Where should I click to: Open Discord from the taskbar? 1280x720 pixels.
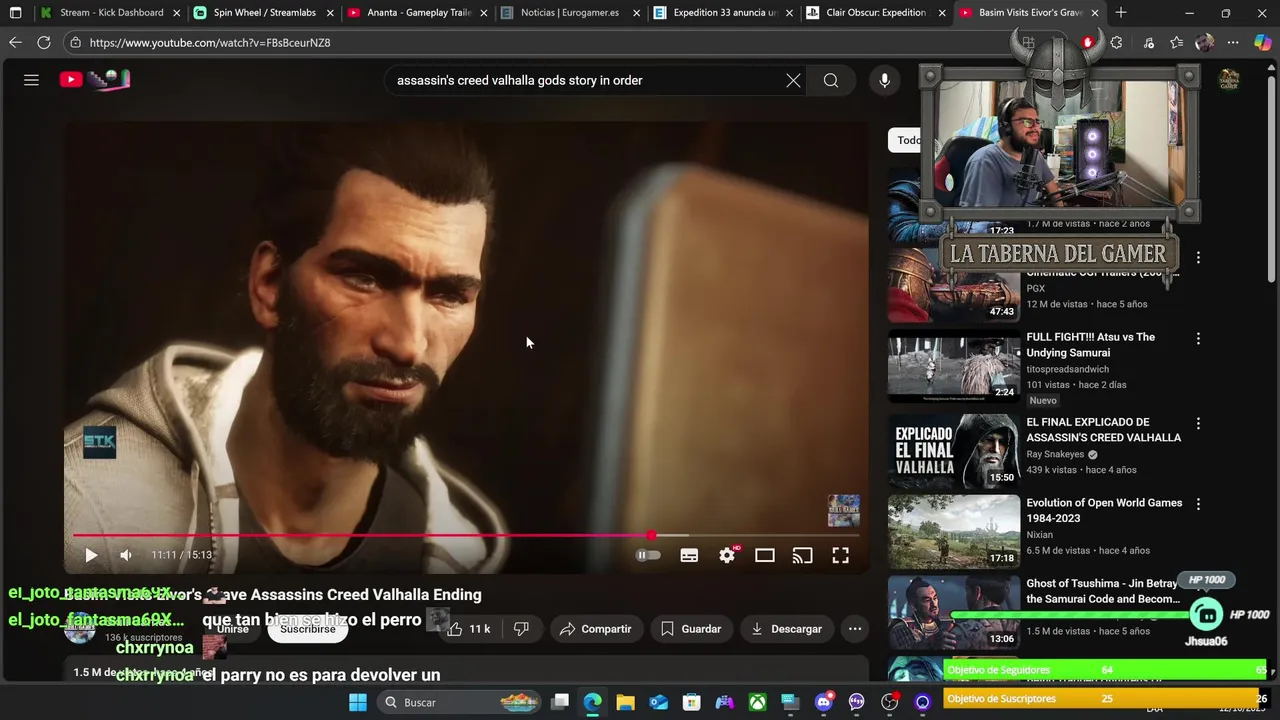pyautogui.click(x=824, y=702)
